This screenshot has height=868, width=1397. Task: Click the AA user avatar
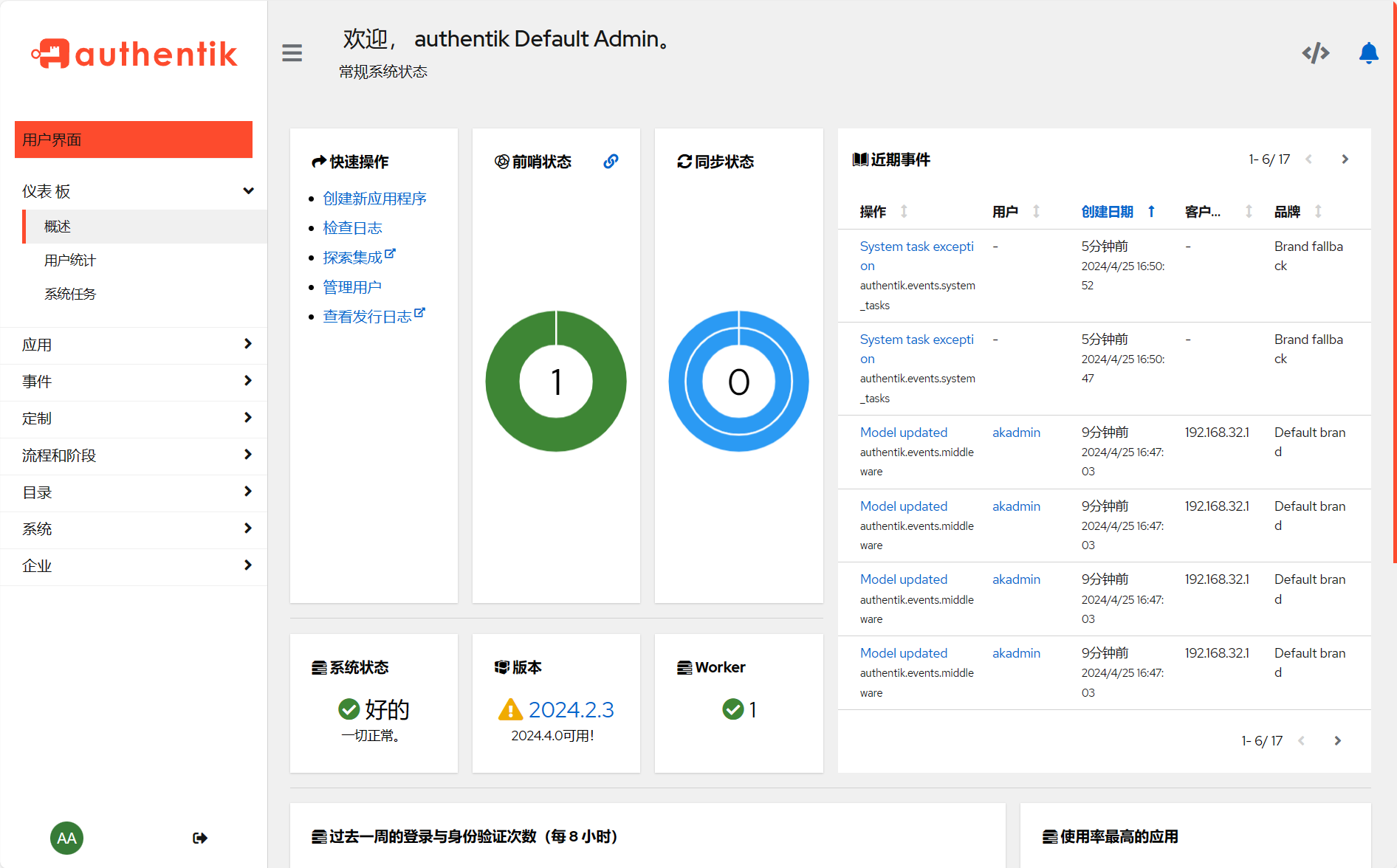(66, 838)
